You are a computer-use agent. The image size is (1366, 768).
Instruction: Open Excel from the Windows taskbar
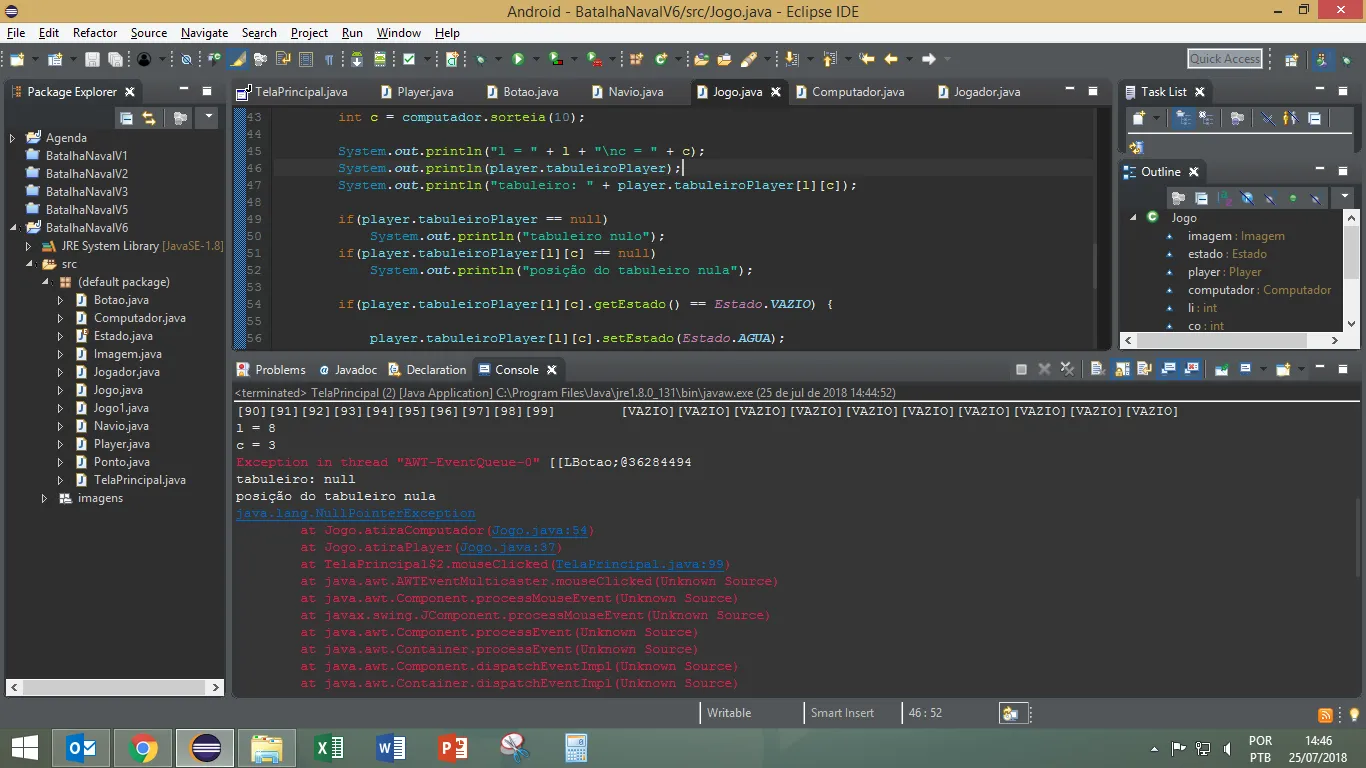329,747
